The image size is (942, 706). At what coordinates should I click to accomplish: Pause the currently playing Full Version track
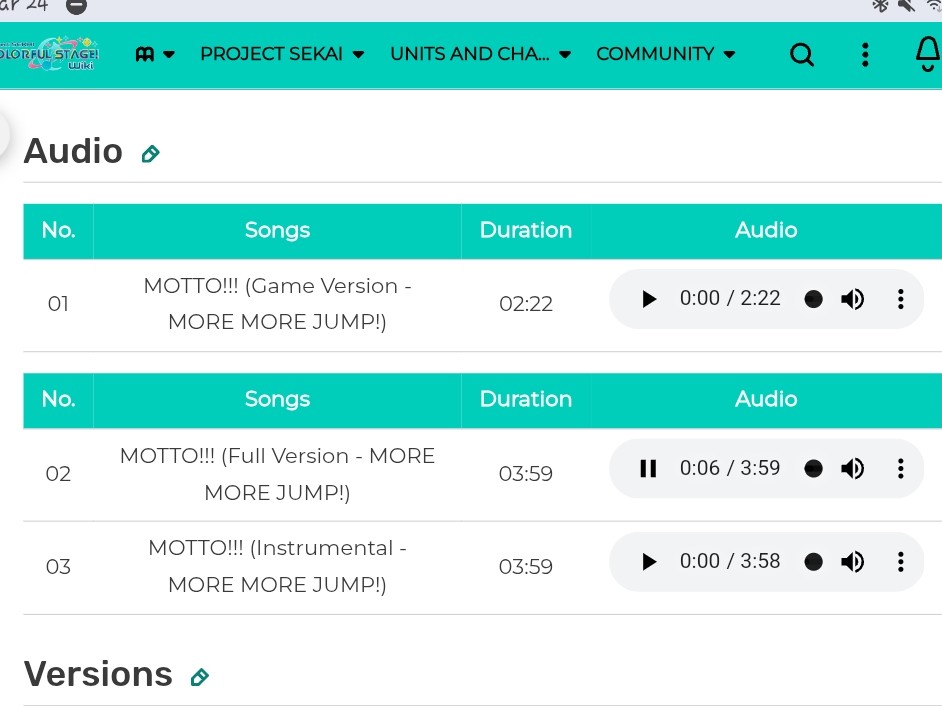648,468
